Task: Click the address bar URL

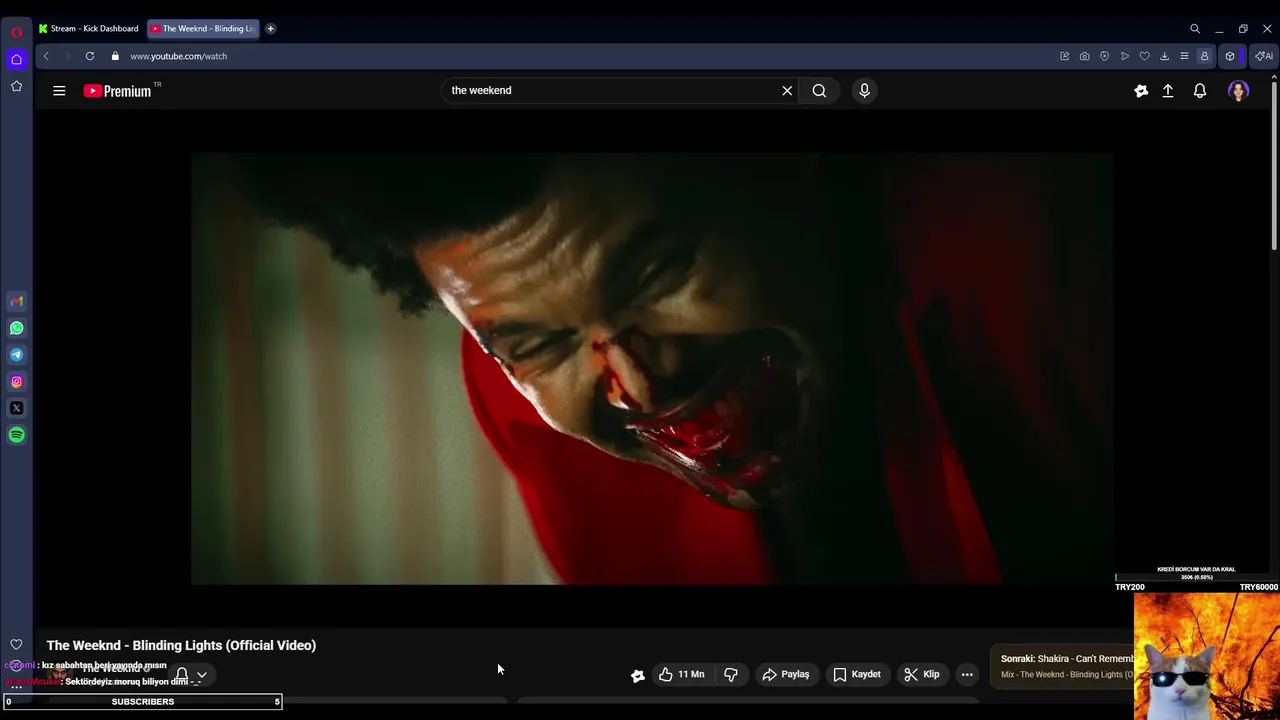Action: coord(178,56)
